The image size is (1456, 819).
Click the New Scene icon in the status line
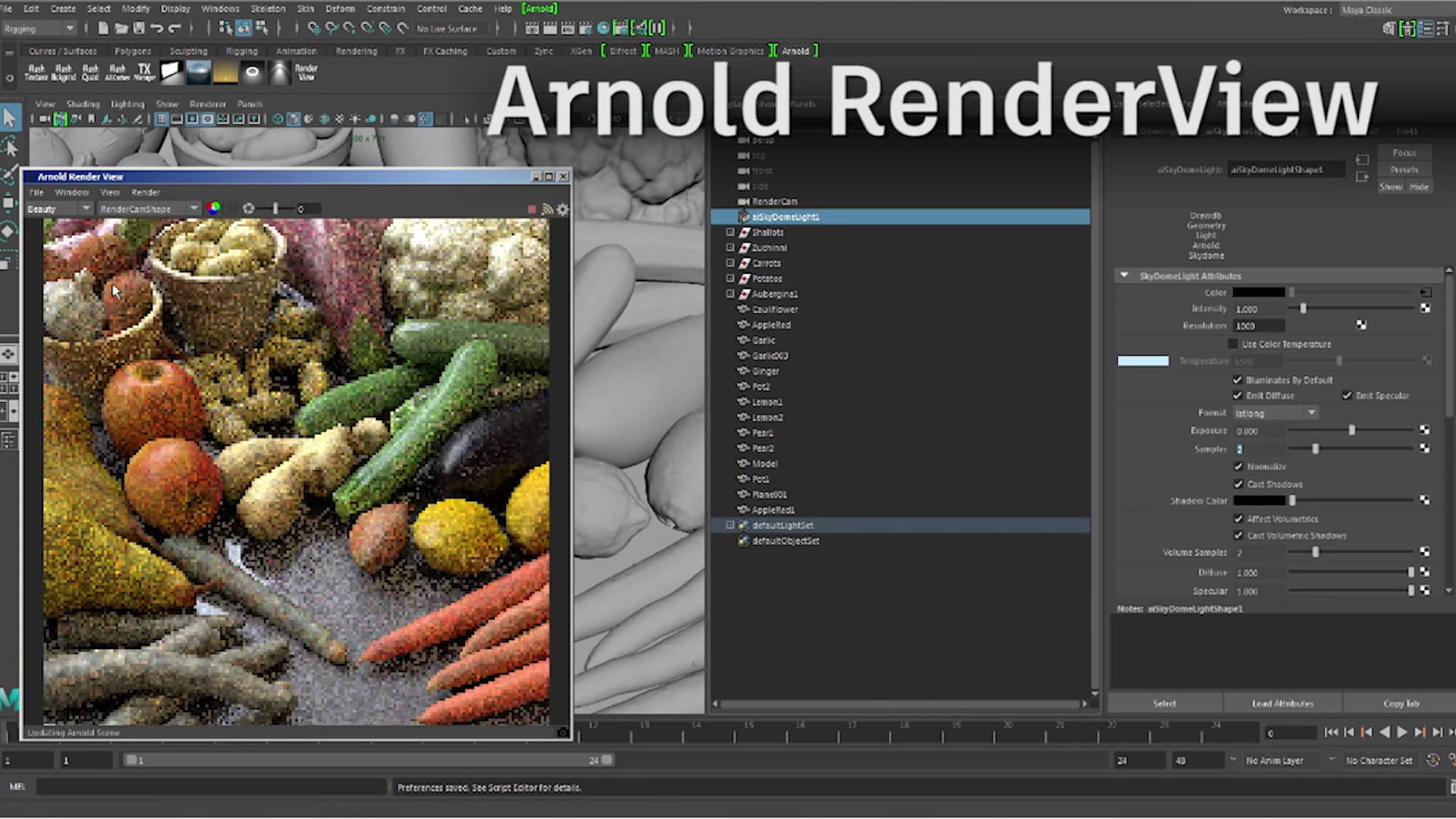coord(103,29)
